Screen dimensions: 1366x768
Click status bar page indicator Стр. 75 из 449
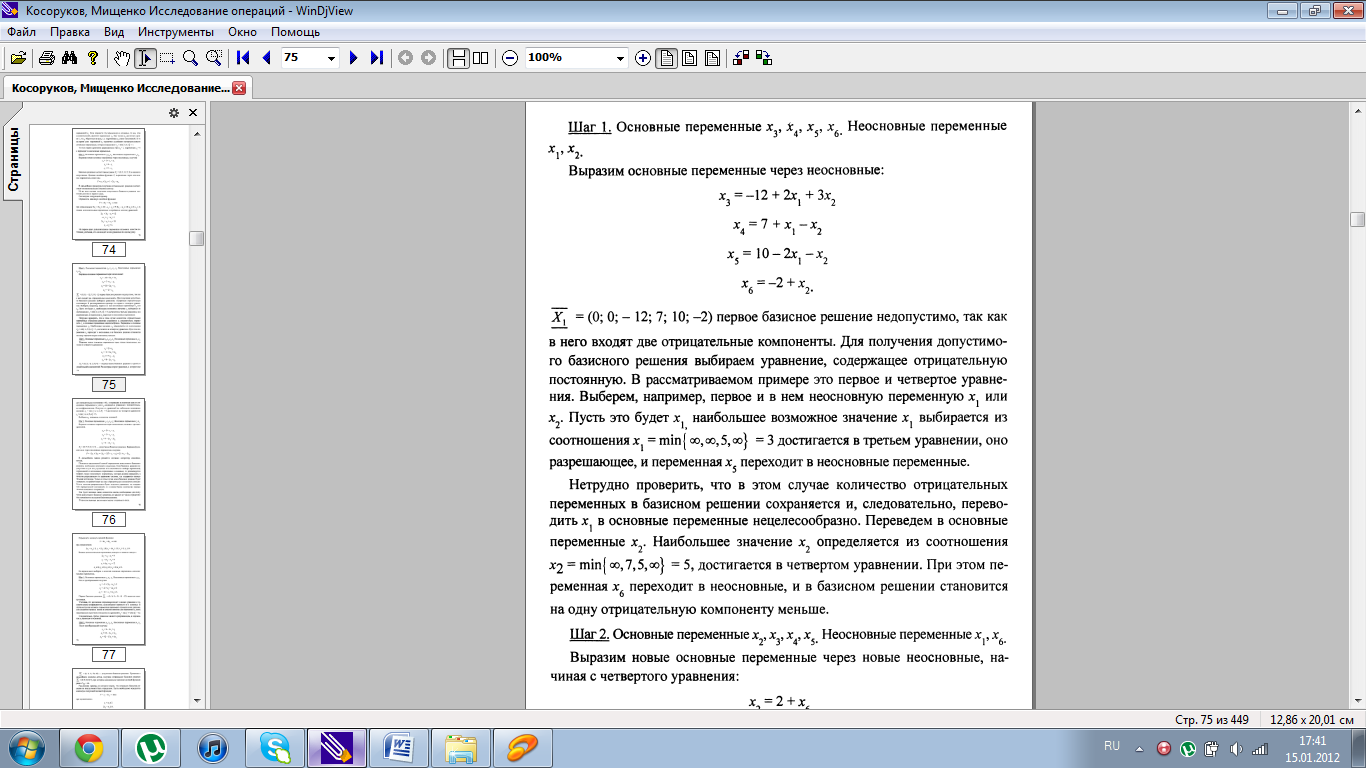click(1213, 720)
